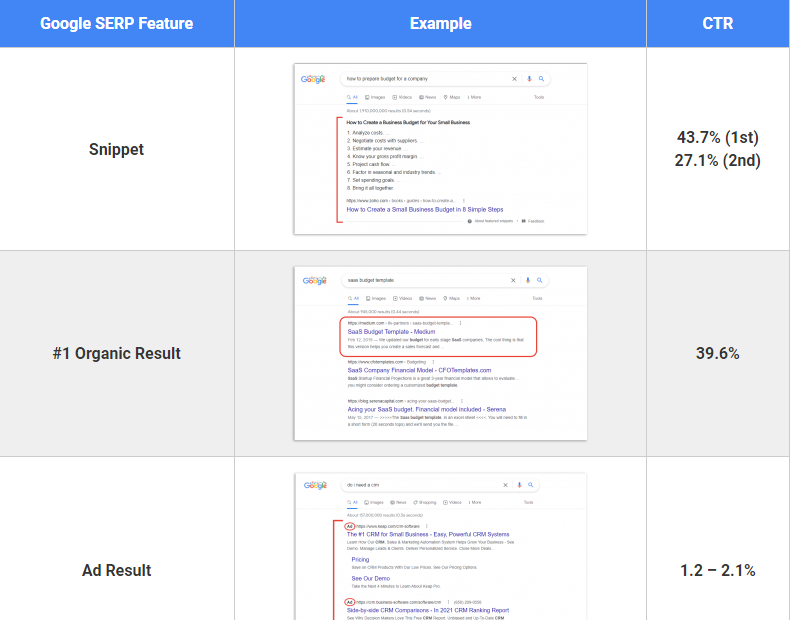Click the '1.2 – 2.1%' CTR value

point(717,571)
